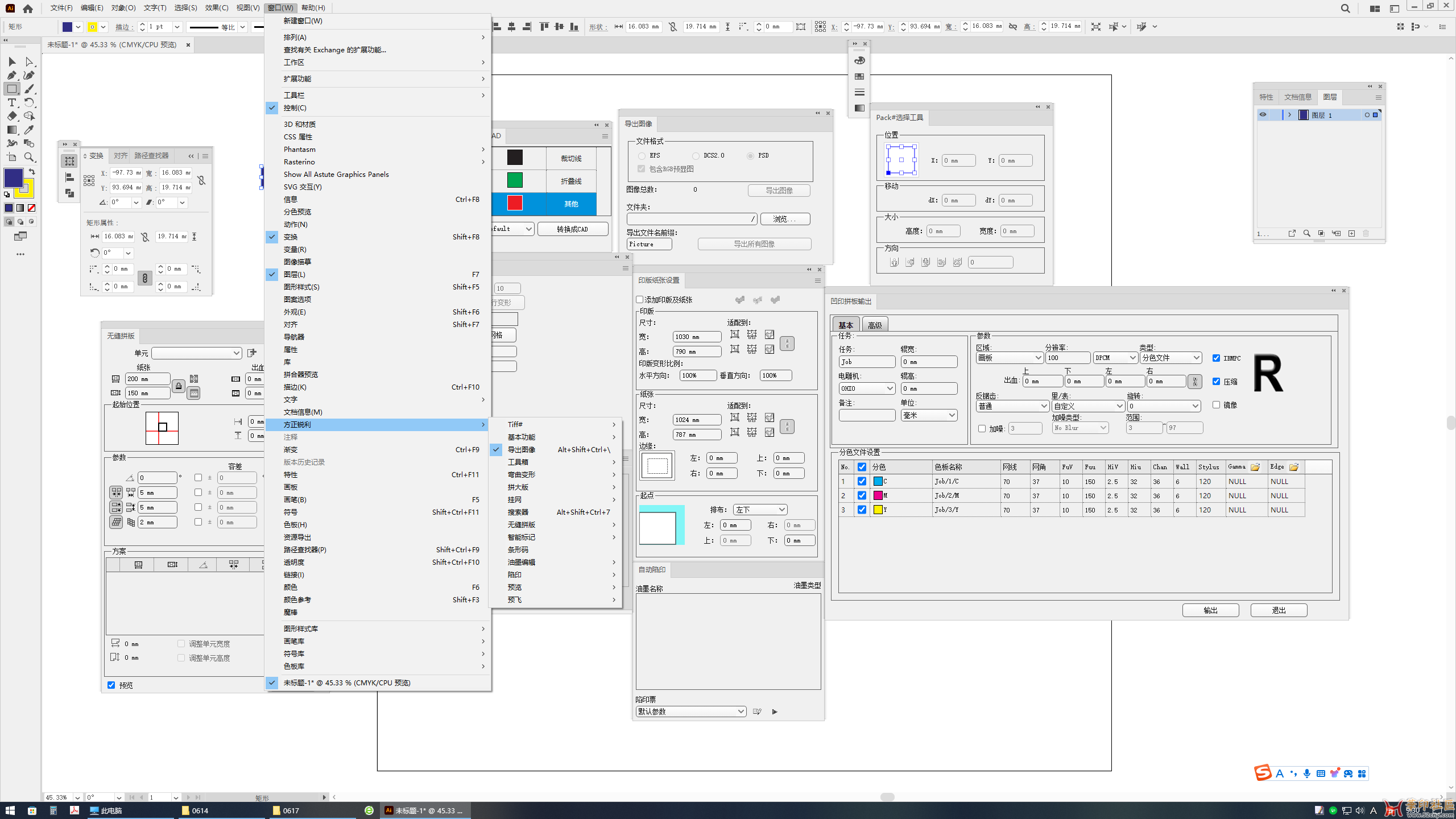The image size is (1456, 819).
Task: Select the Pen tool
Action: click(12, 75)
